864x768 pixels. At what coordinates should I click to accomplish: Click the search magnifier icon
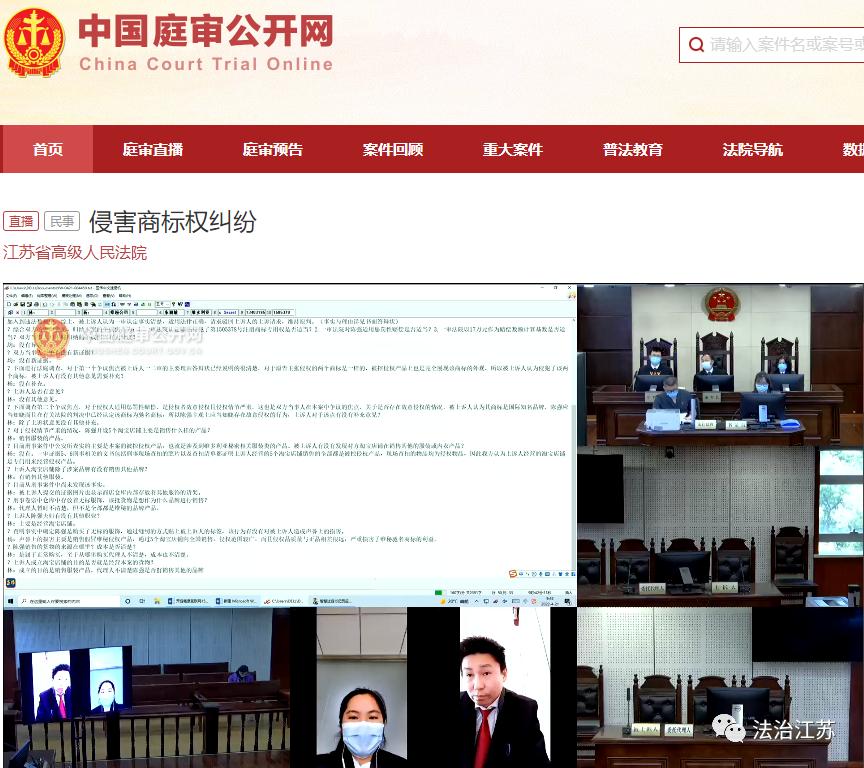click(697, 45)
